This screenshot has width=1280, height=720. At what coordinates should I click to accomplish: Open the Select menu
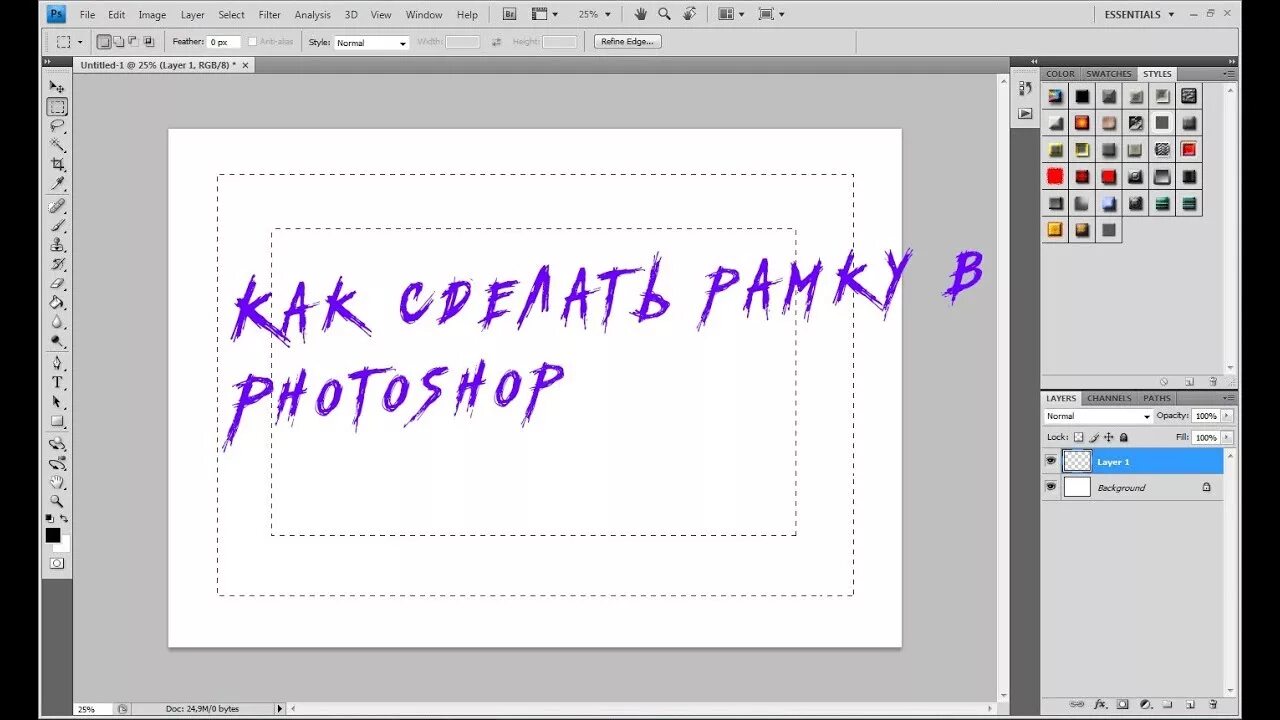click(x=231, y=15)
